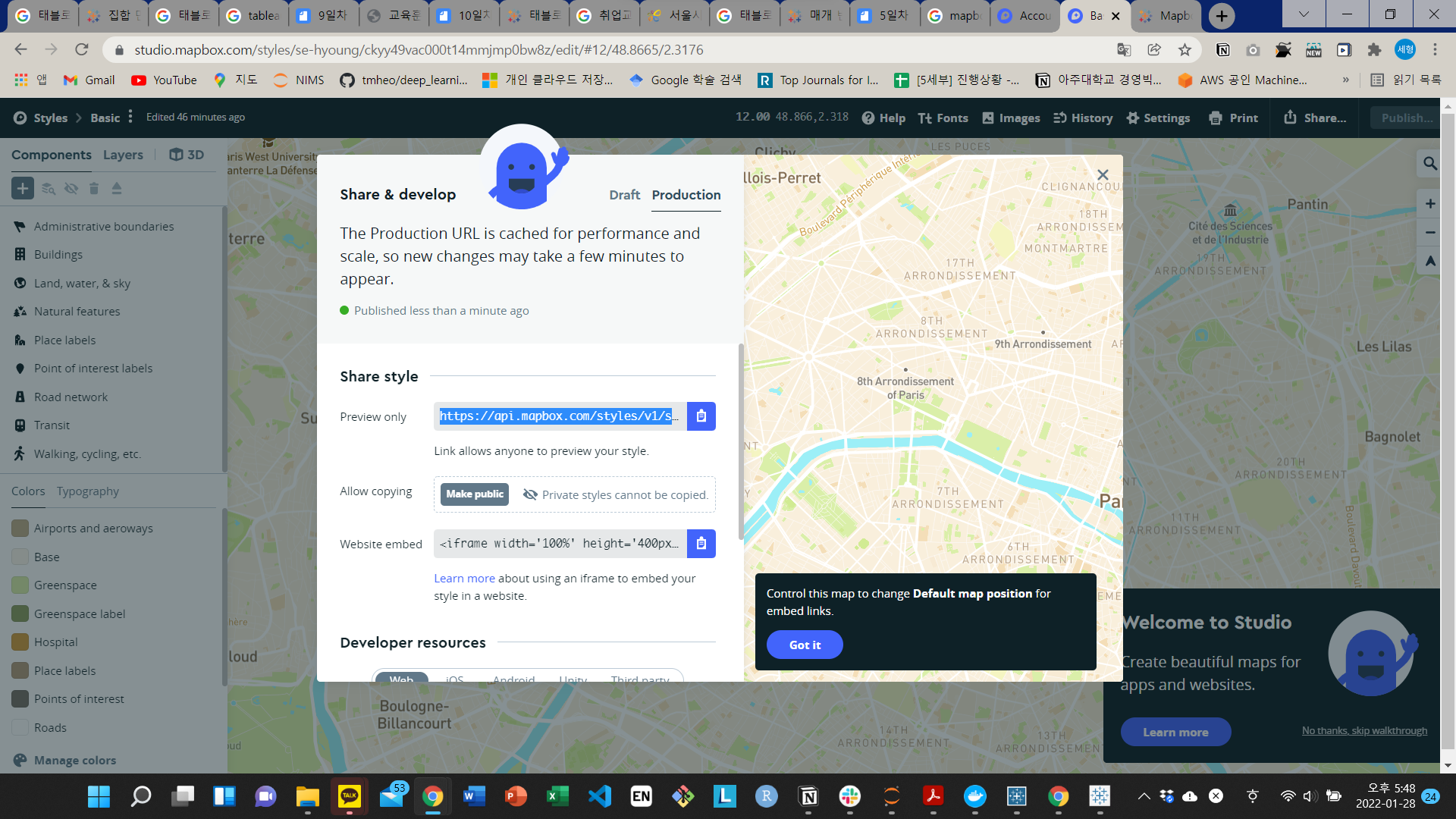Viewport: 1456px width, 819px height.
Task: Select the Road network component
Action: [x=71, y=397]
